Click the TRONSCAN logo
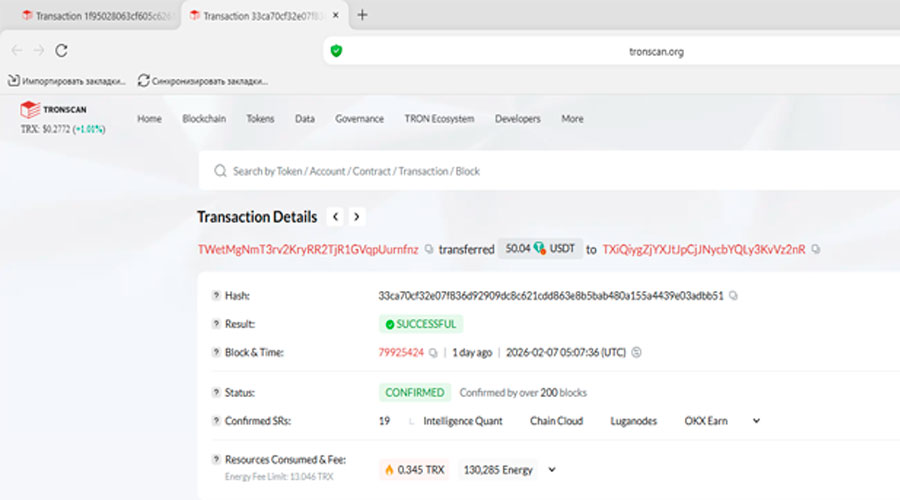Viewport: 900px width, 500px height. click(53, 109)
